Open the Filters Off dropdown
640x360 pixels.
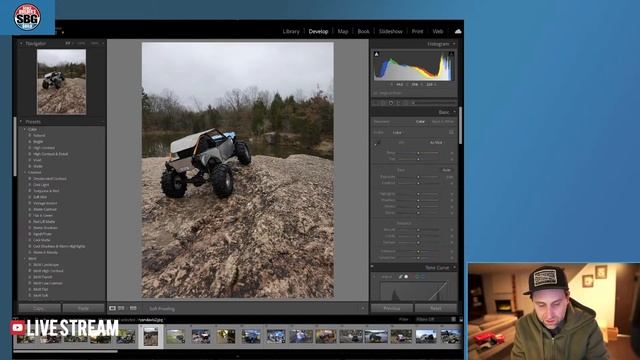425,319
